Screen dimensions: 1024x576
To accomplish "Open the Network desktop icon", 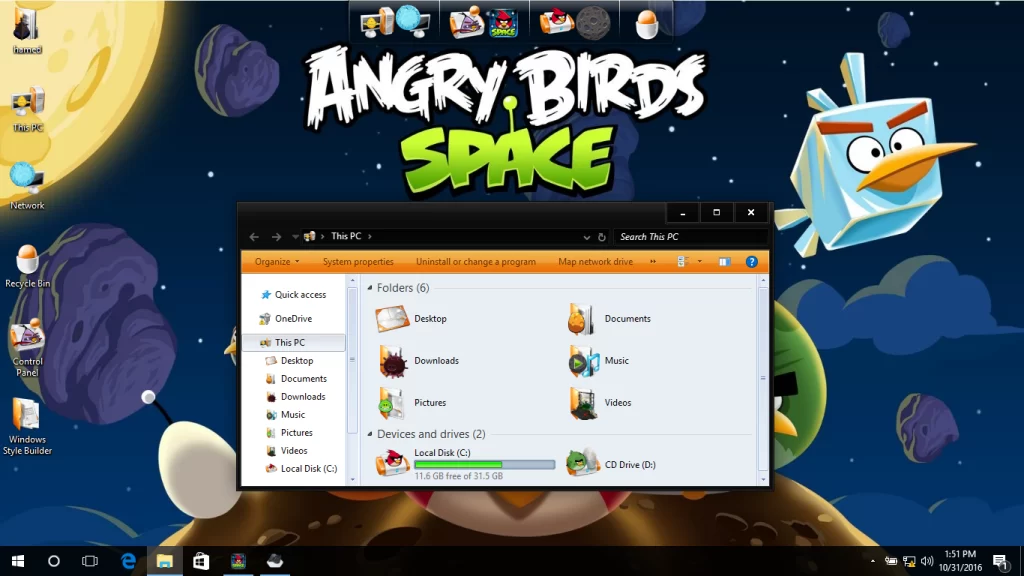I will pos(27,180).
